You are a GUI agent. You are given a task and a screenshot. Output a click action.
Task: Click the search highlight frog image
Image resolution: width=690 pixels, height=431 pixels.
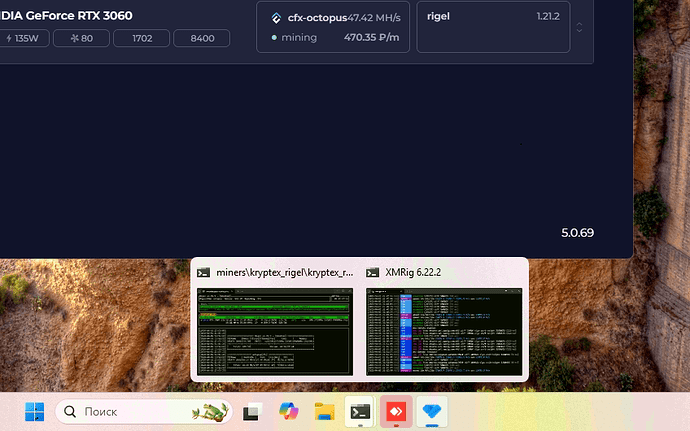(209, 411)
